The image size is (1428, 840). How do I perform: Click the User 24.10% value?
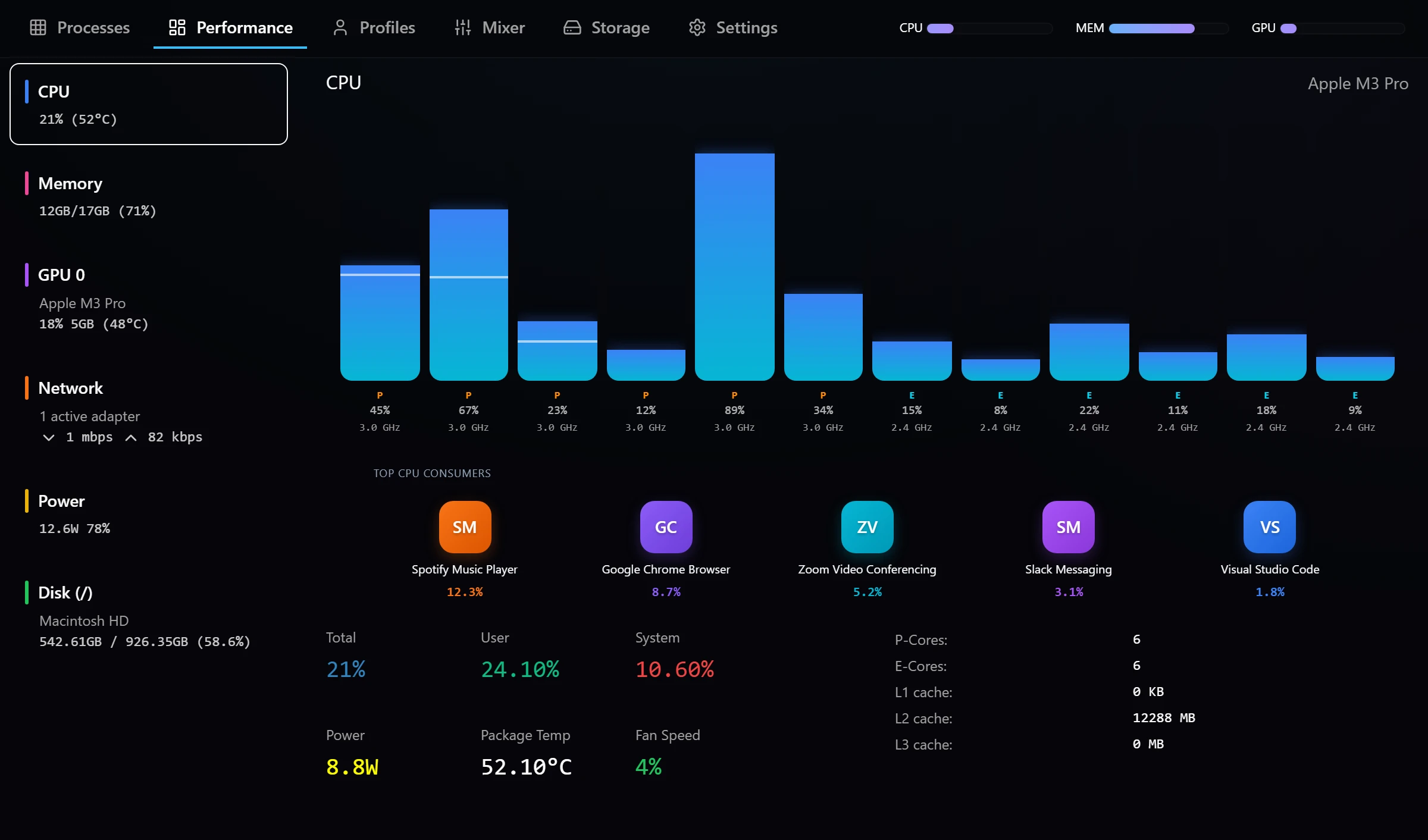click(x=520, y=670)
